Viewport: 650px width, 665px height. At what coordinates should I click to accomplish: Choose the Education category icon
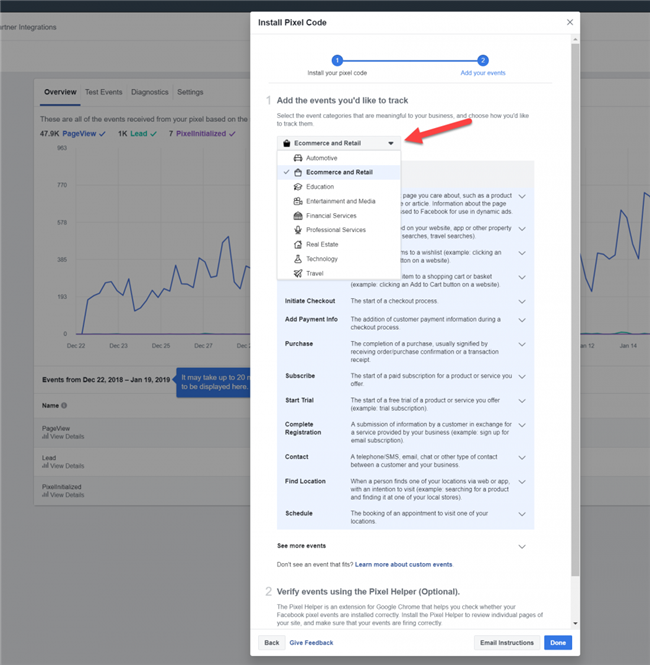tap(297, 187)
